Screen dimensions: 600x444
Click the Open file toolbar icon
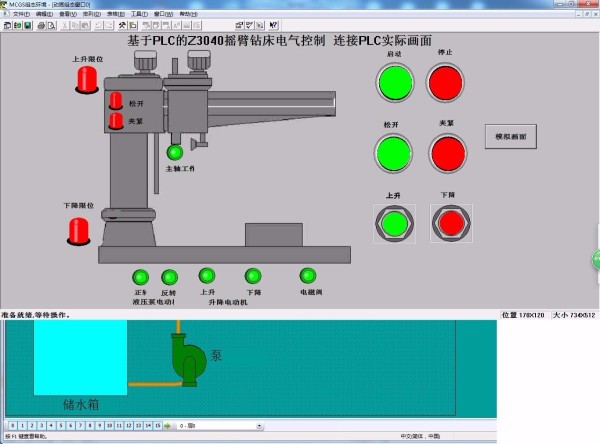pos(18,25)
